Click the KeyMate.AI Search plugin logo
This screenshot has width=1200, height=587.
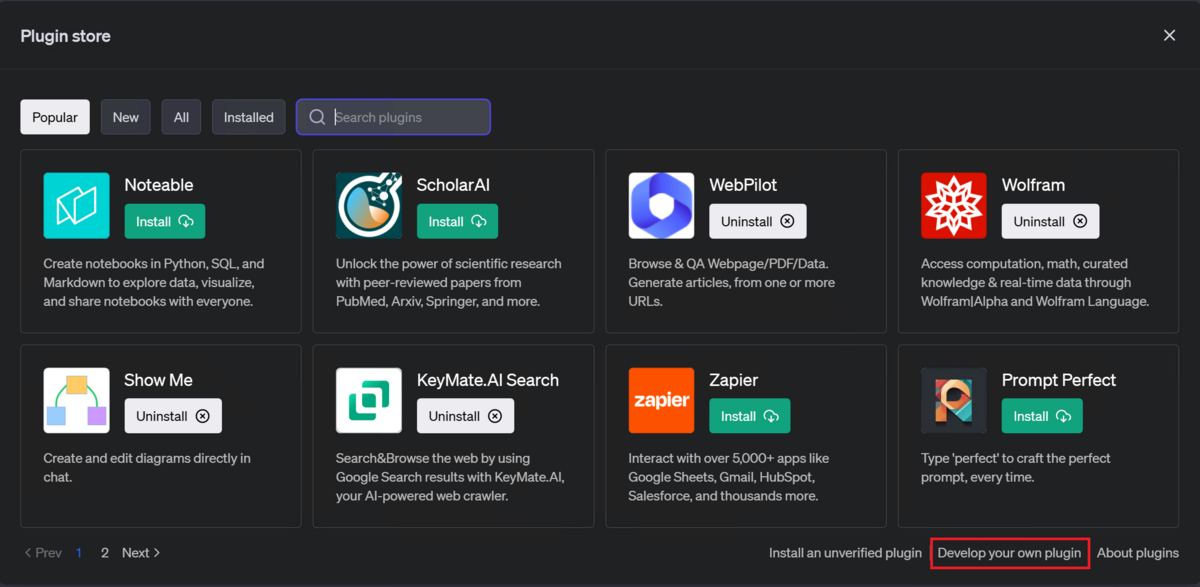(x=369, y=400)
